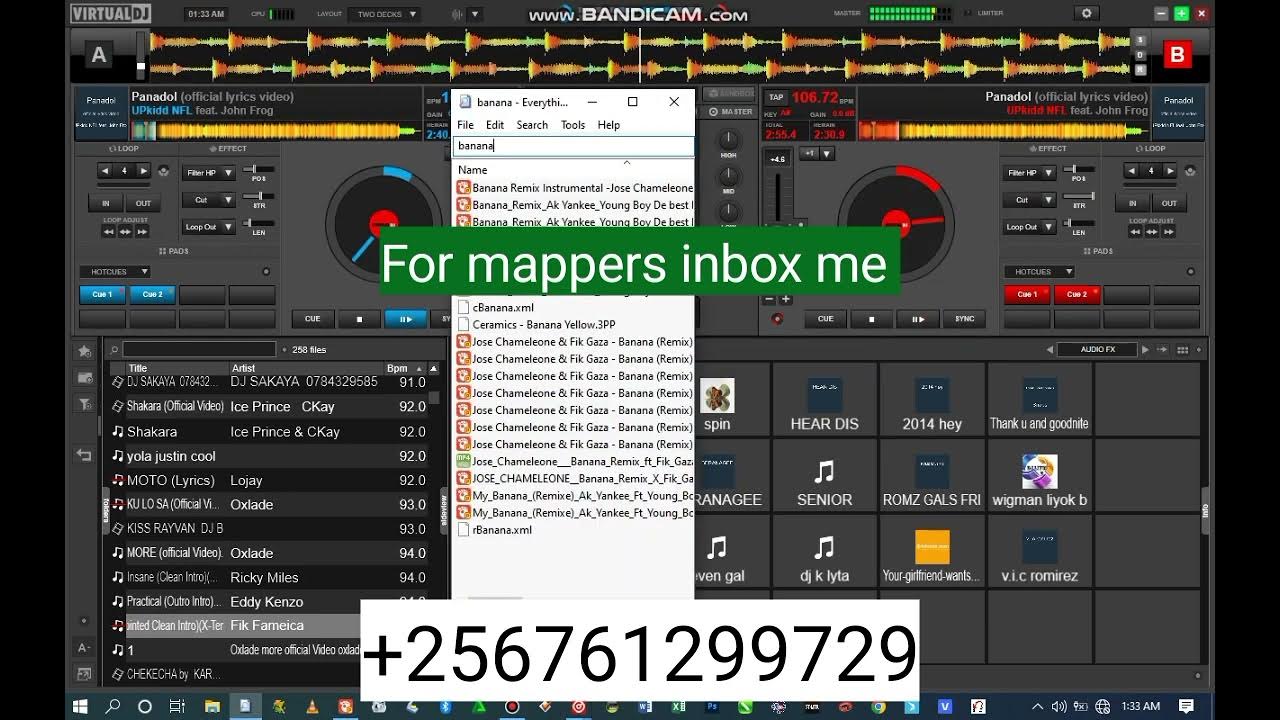Toggle right deck SYNC button
Screen dimensions: 1280x720
pos(964,319)
